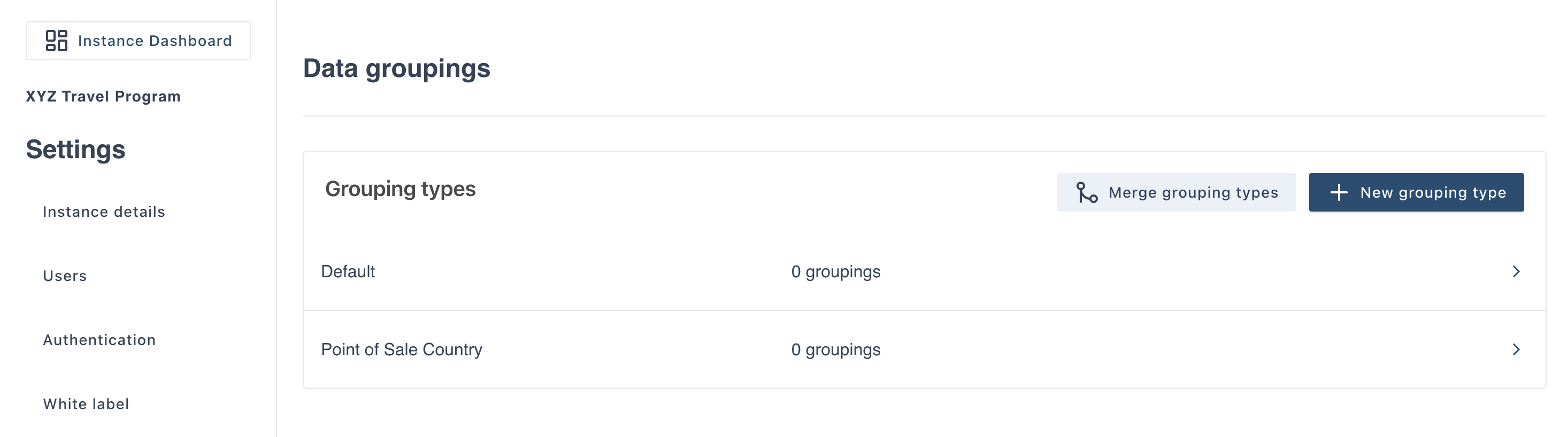Expand the Point of Sale Country chevron
Viewport: 1568px width, 437px height.
[x=1516, y=349]
